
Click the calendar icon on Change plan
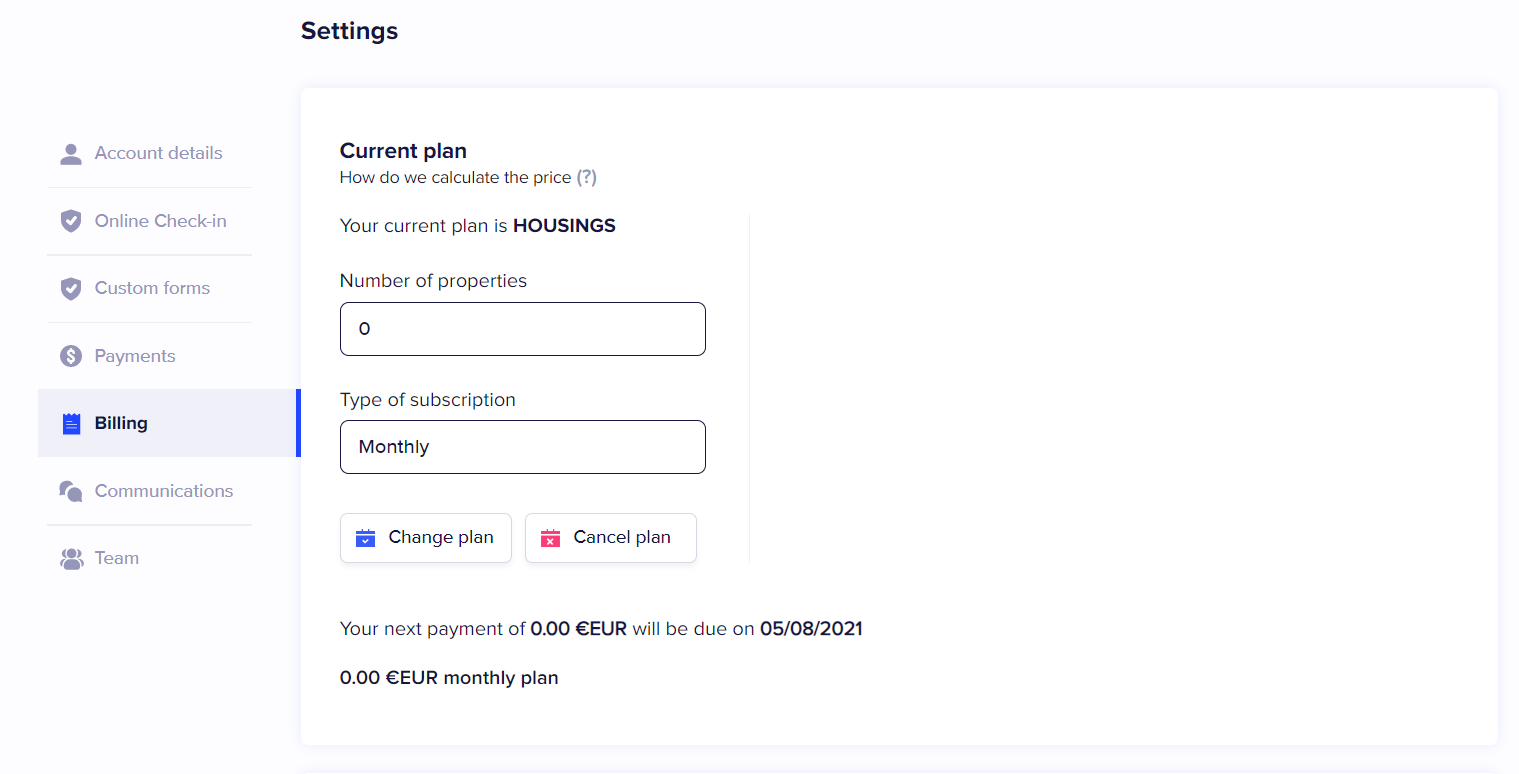click(365, 538)
